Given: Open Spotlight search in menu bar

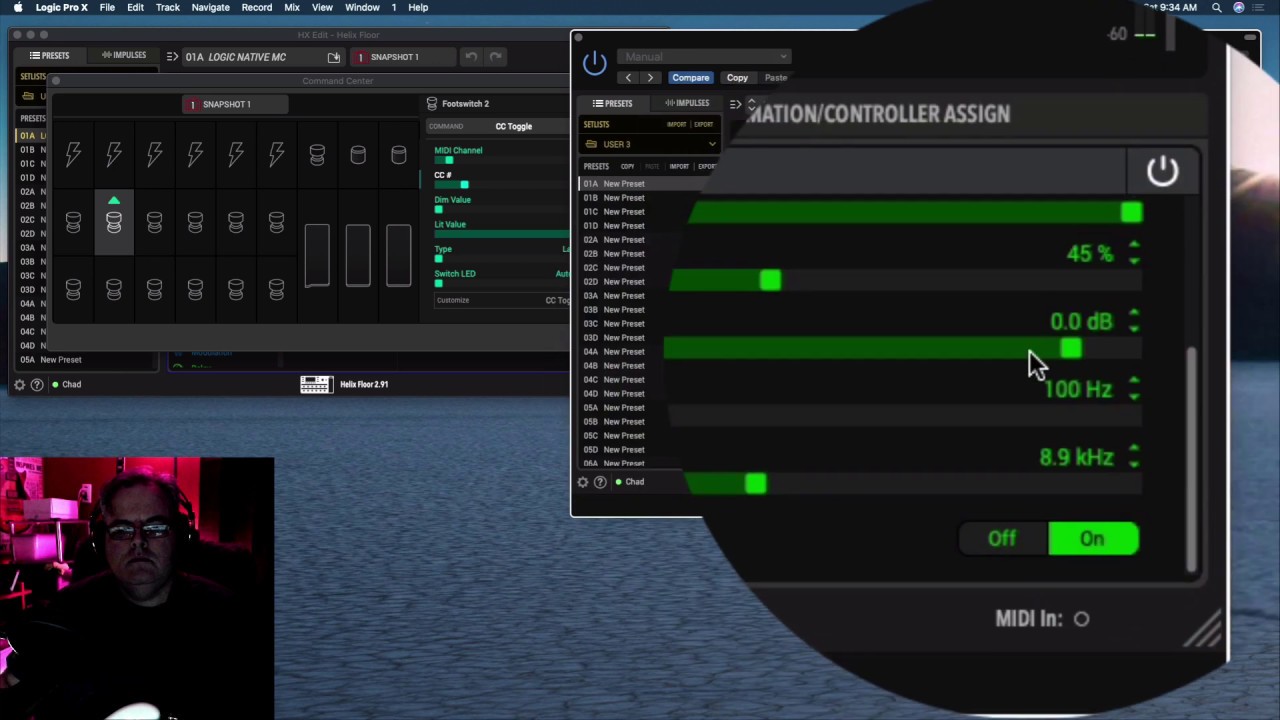Looking at the screenshot, I should tap(1217, 7).
